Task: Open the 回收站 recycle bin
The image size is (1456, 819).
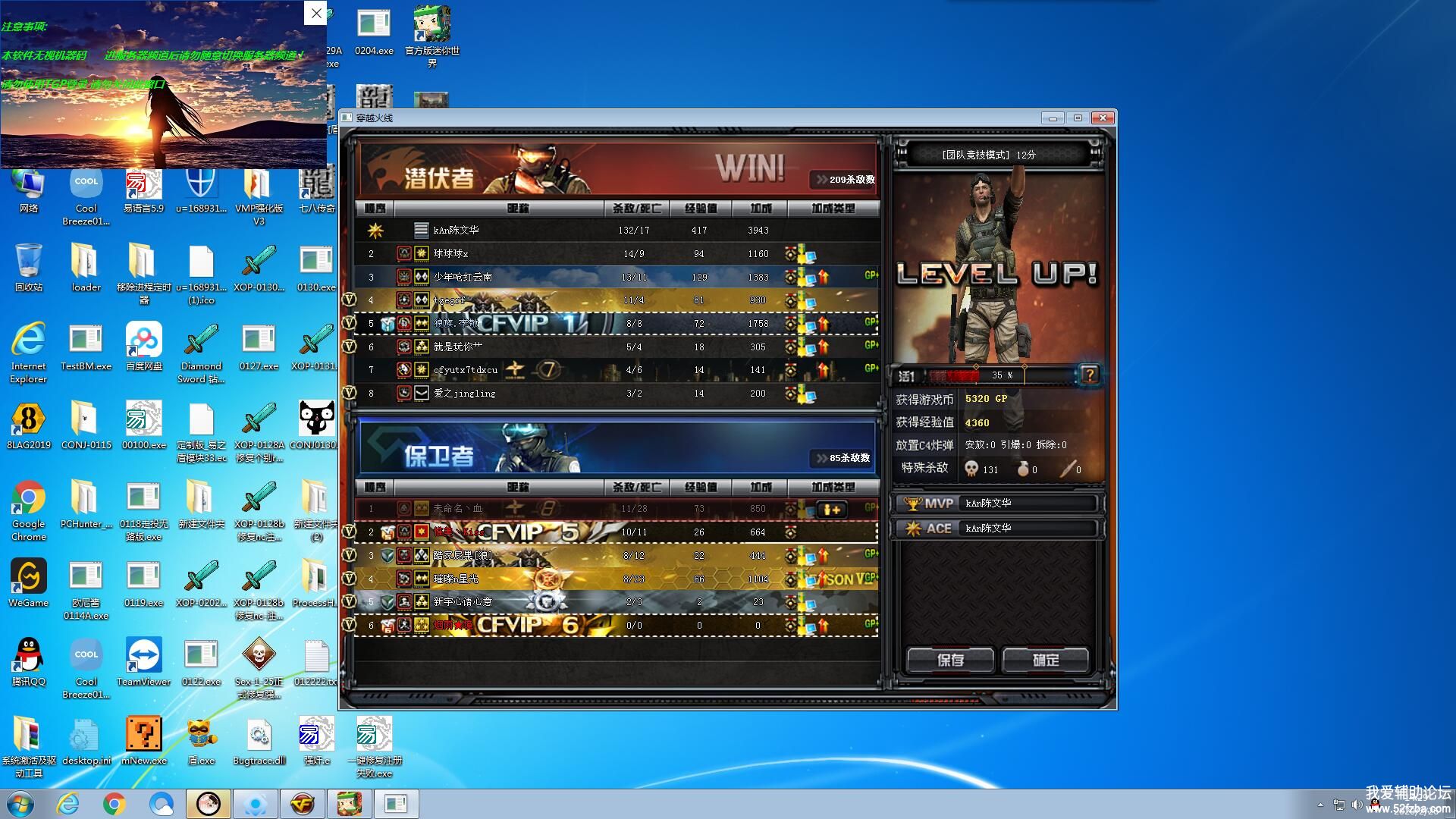Action: [x=29, y=268]
